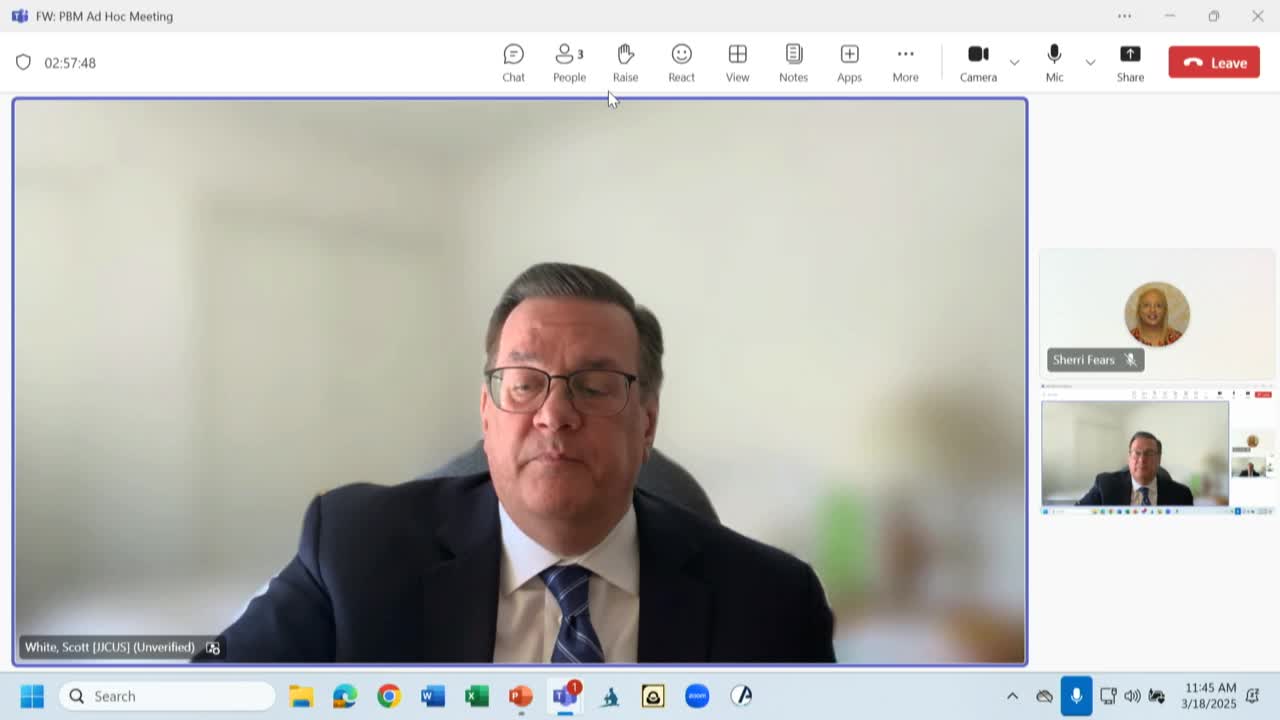Launch Microsoft Edge from taskbar
Screen dimensions: 1280x720
pyautogui.click(x=345, y=696)
